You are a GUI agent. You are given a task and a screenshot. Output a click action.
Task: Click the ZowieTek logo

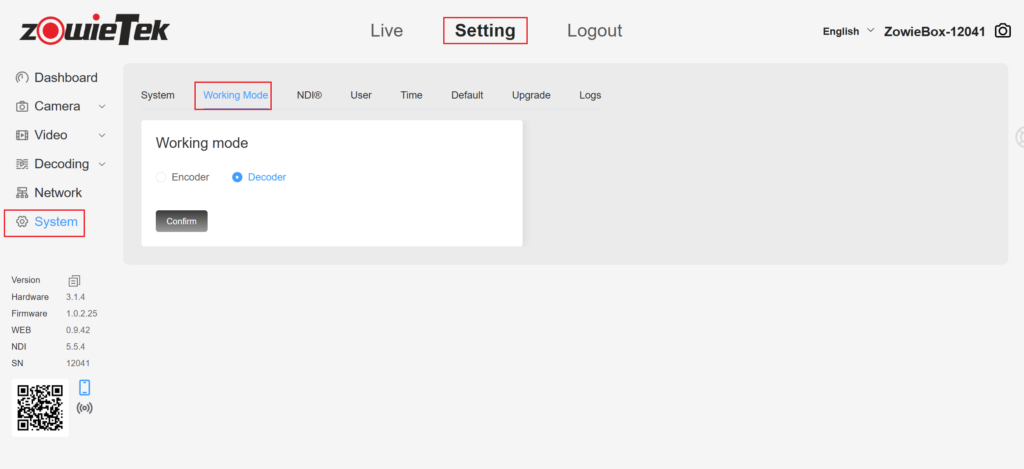point(95,31)
